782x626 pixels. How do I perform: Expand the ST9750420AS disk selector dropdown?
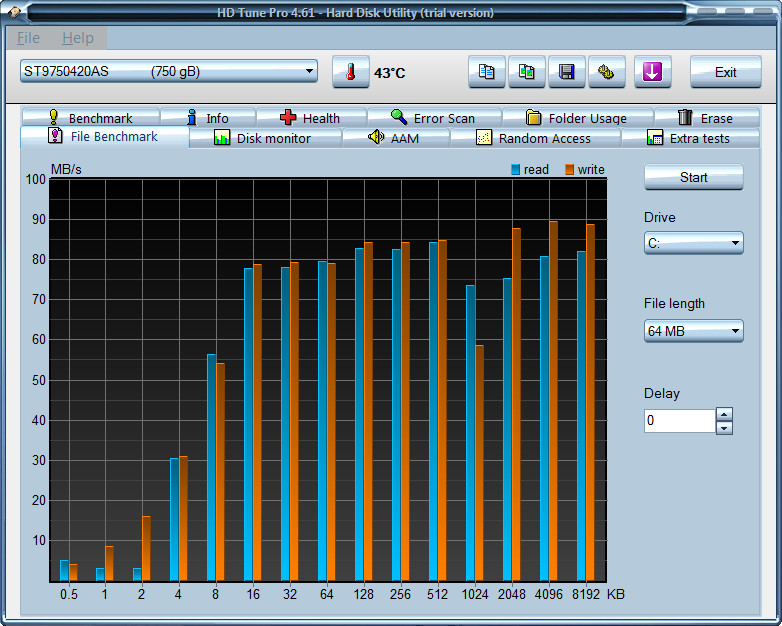point(168,71)
